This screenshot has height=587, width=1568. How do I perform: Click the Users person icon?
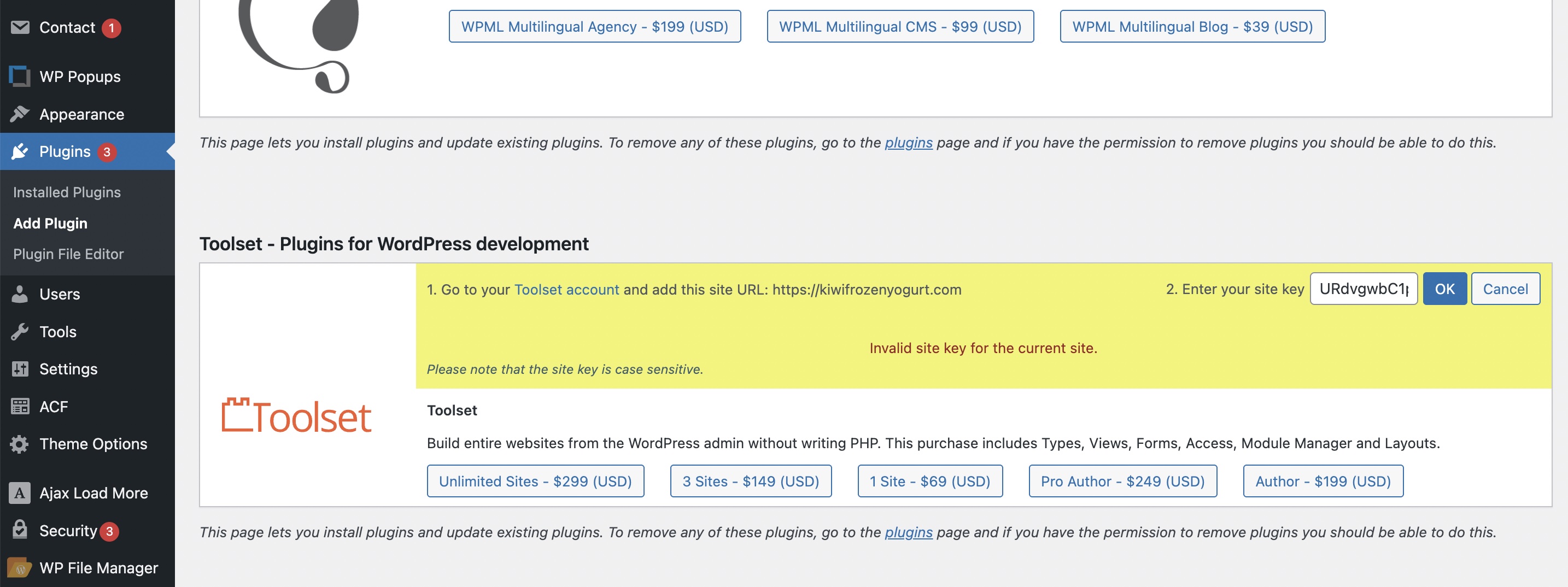[20, 294]
